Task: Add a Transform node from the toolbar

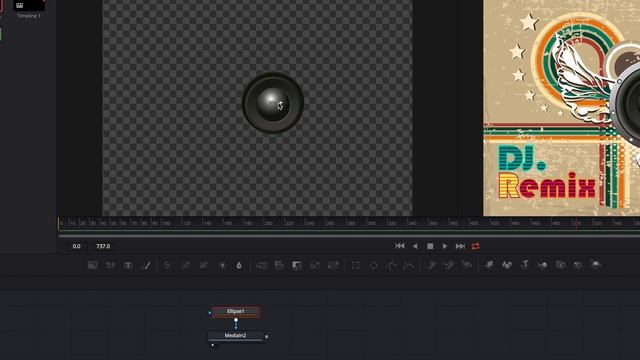Action: pyautogui.click(x=333, y=265)
